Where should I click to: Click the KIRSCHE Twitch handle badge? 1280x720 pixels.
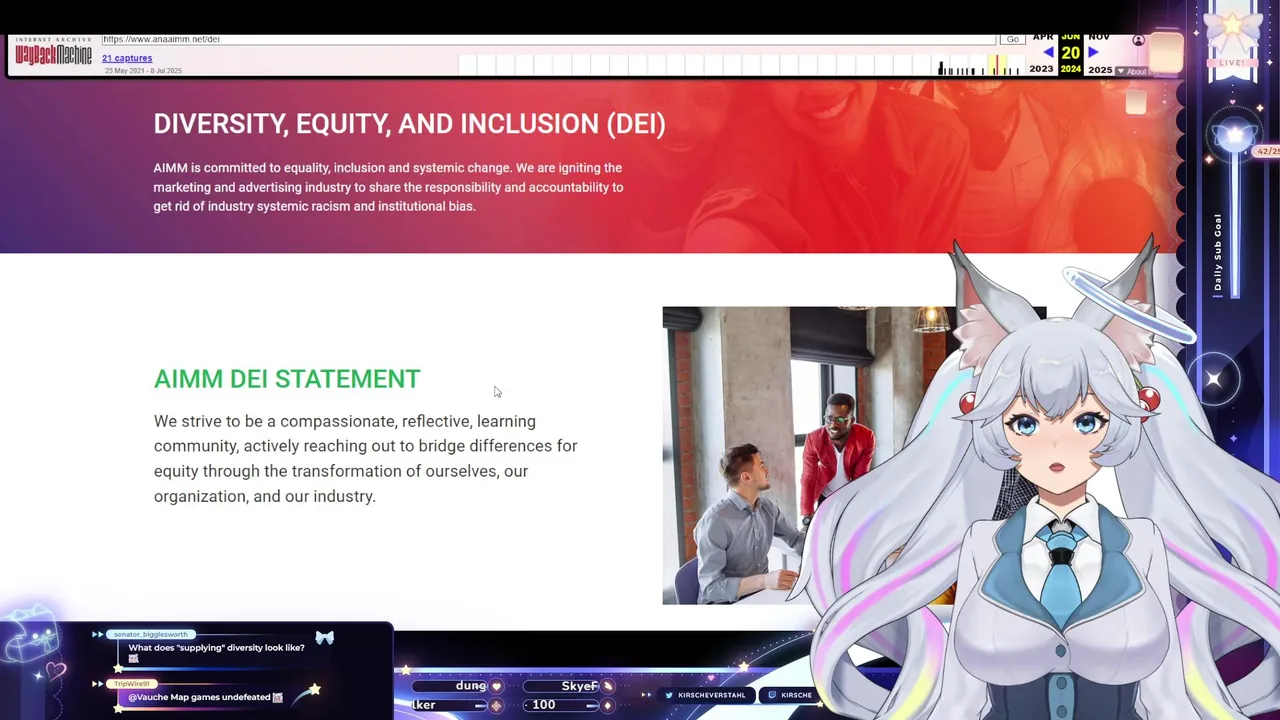(789, 695)
